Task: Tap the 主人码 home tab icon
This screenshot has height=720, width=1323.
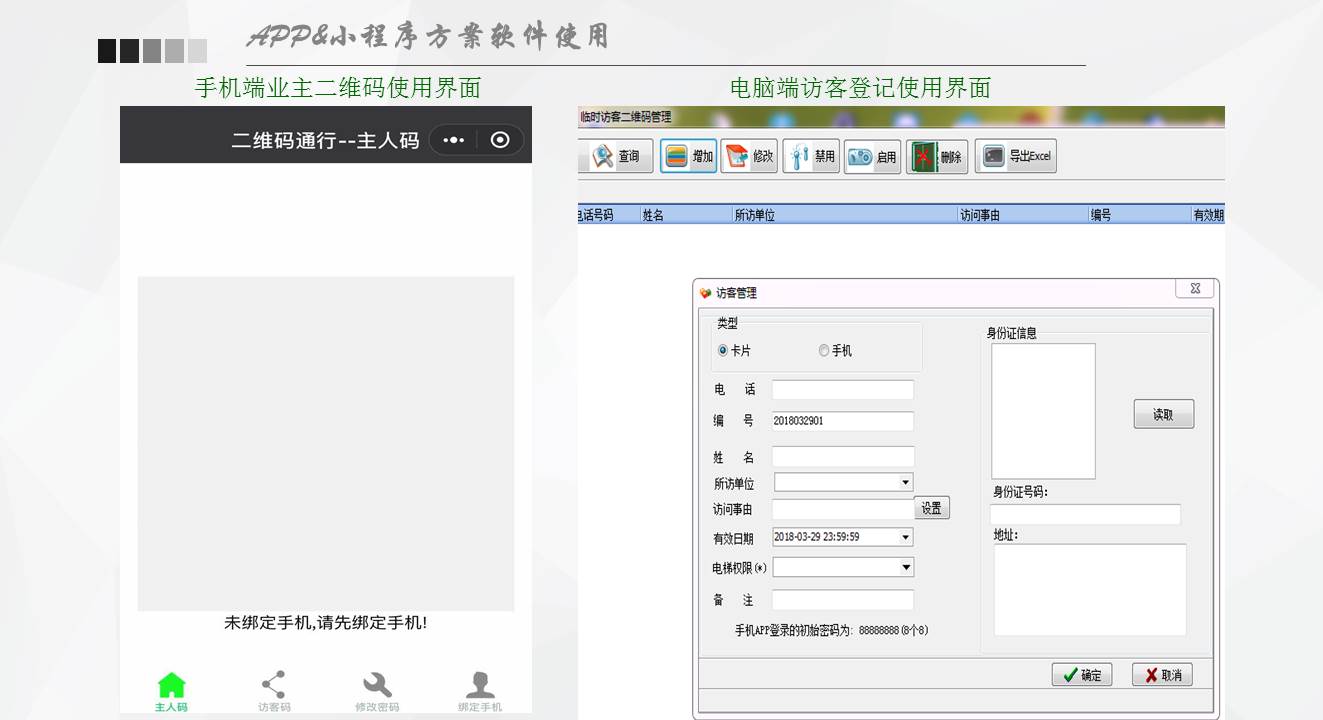Action: (x=171, y=691)
